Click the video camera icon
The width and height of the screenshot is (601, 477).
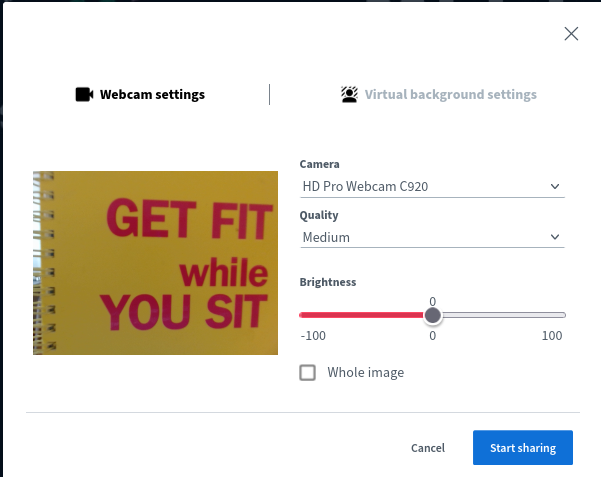tap(84, 95)
